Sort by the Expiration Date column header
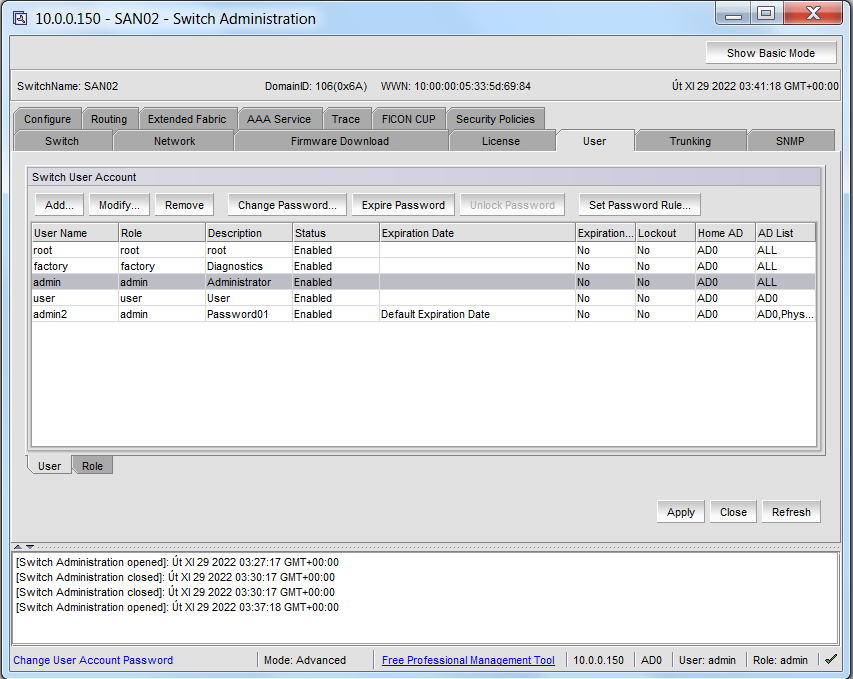Viewport: 853px width, 679px height. [x=477, y=233]
